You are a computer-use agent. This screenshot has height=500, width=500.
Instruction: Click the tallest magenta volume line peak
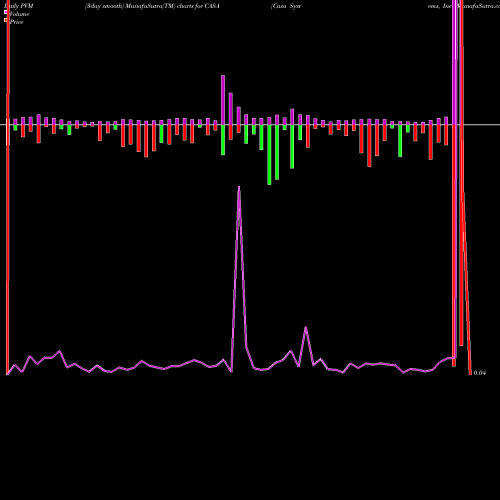[239, 188]
